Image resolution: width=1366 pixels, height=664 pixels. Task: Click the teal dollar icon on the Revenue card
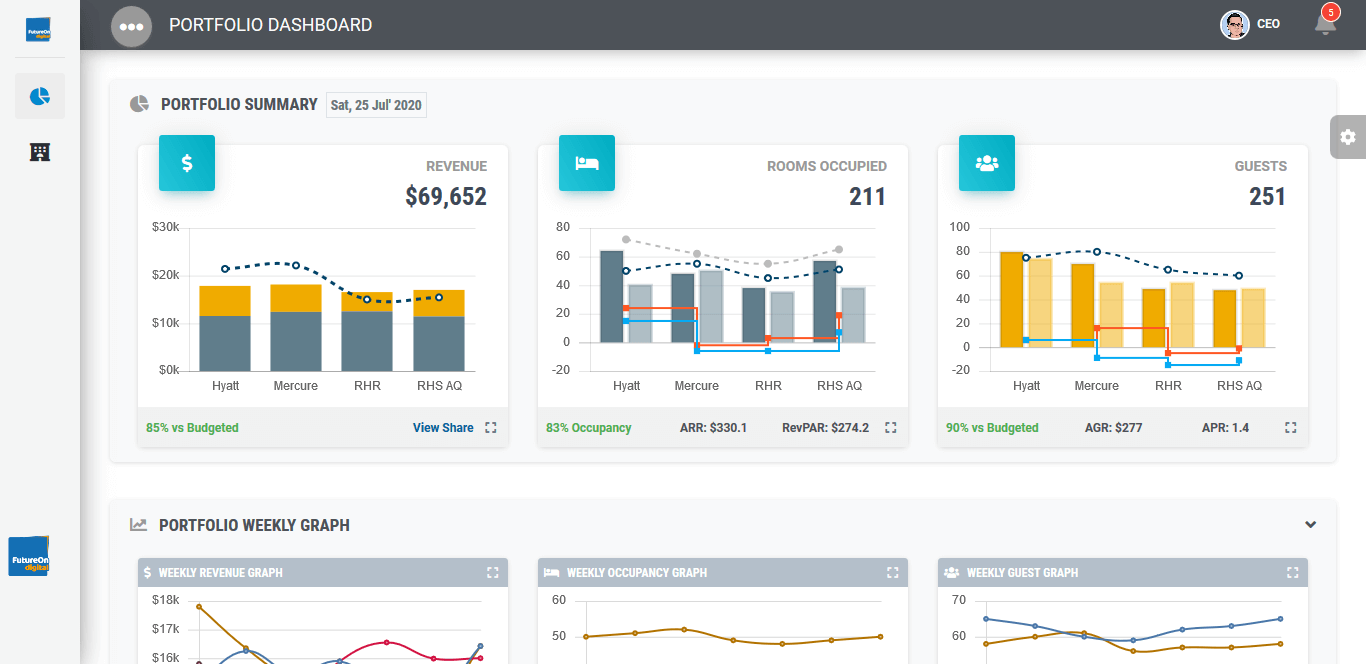coord(187,163)
